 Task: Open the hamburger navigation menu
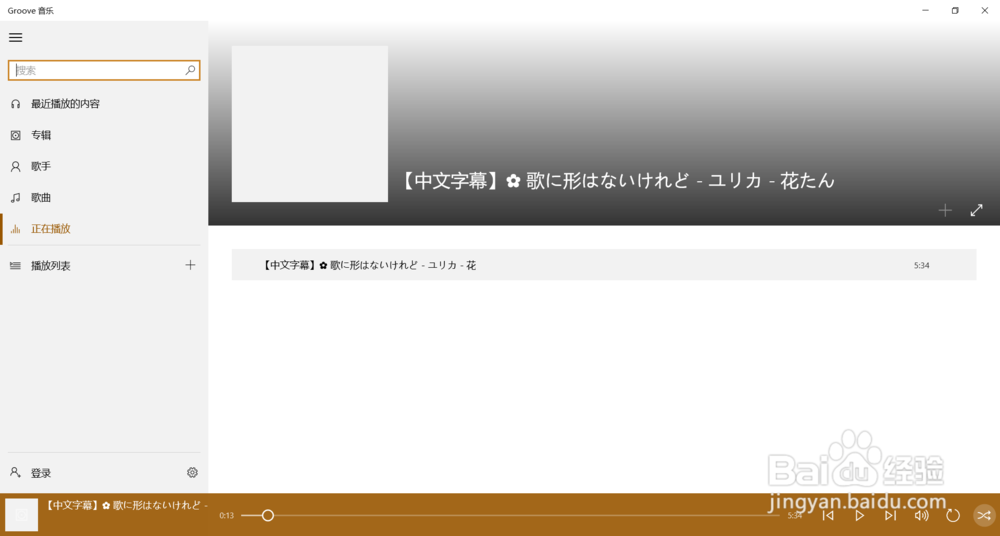click(x=15, y=38)
